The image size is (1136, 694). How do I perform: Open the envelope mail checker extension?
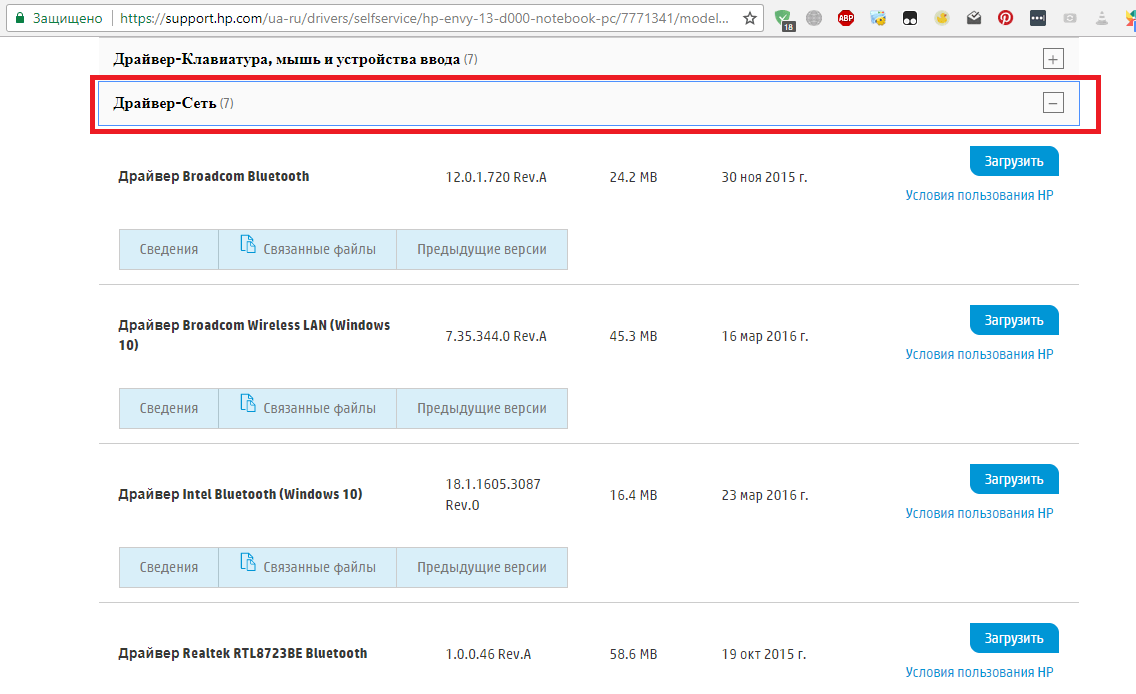tap(974, 18)
